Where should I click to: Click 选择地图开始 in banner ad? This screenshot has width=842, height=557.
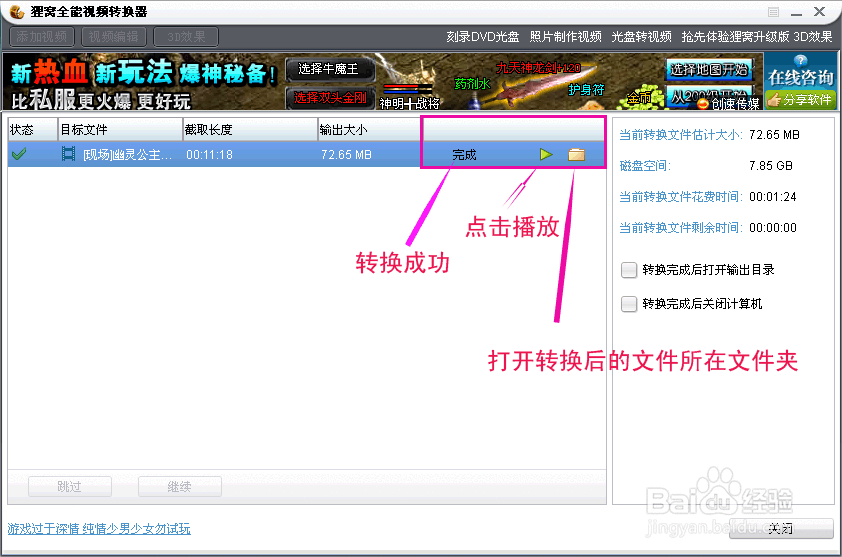pyautogui.click(x=708, y=70)
